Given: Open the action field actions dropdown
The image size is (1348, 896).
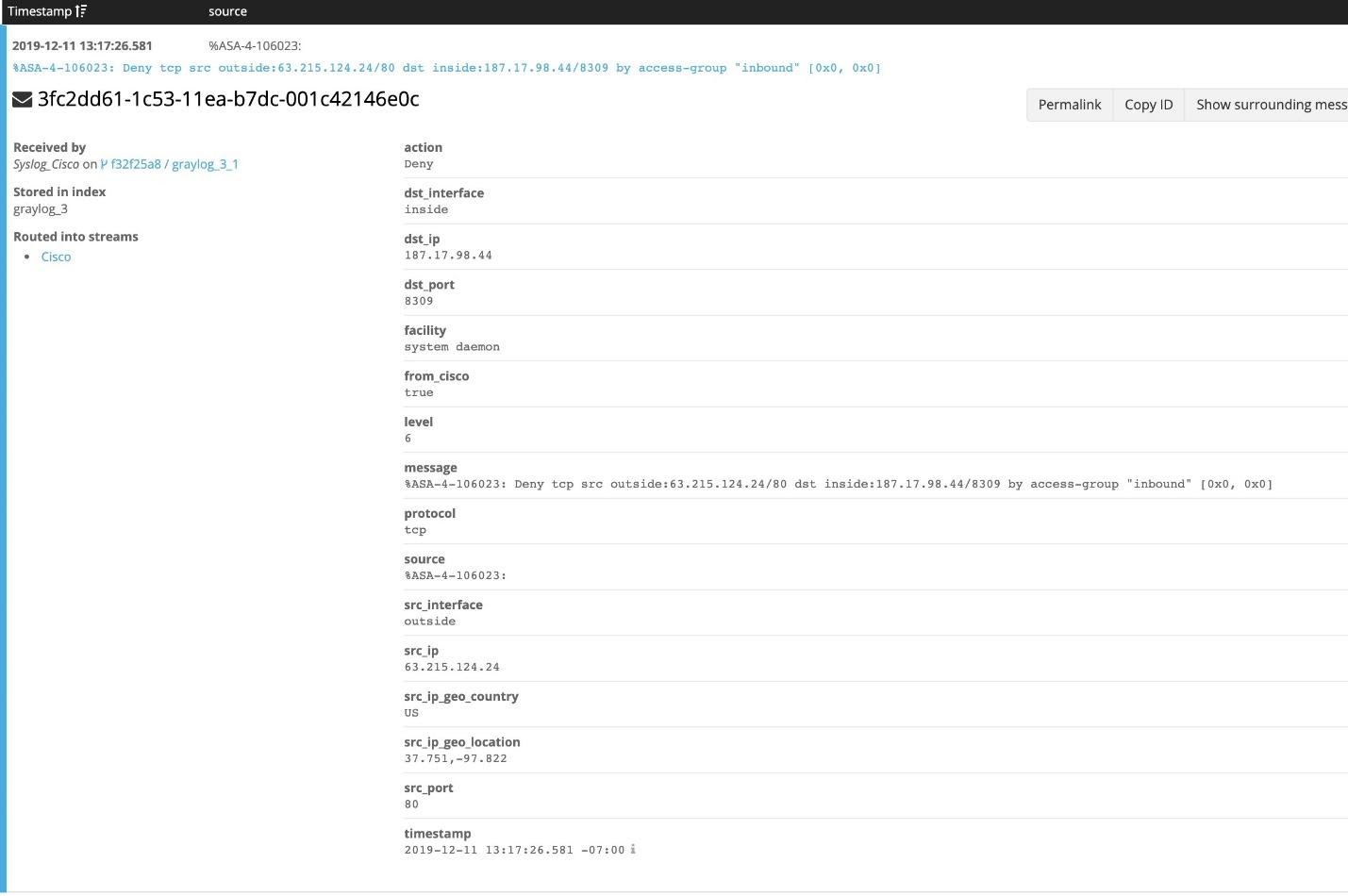Looking at the screenshot, I should tap(423, 147).
